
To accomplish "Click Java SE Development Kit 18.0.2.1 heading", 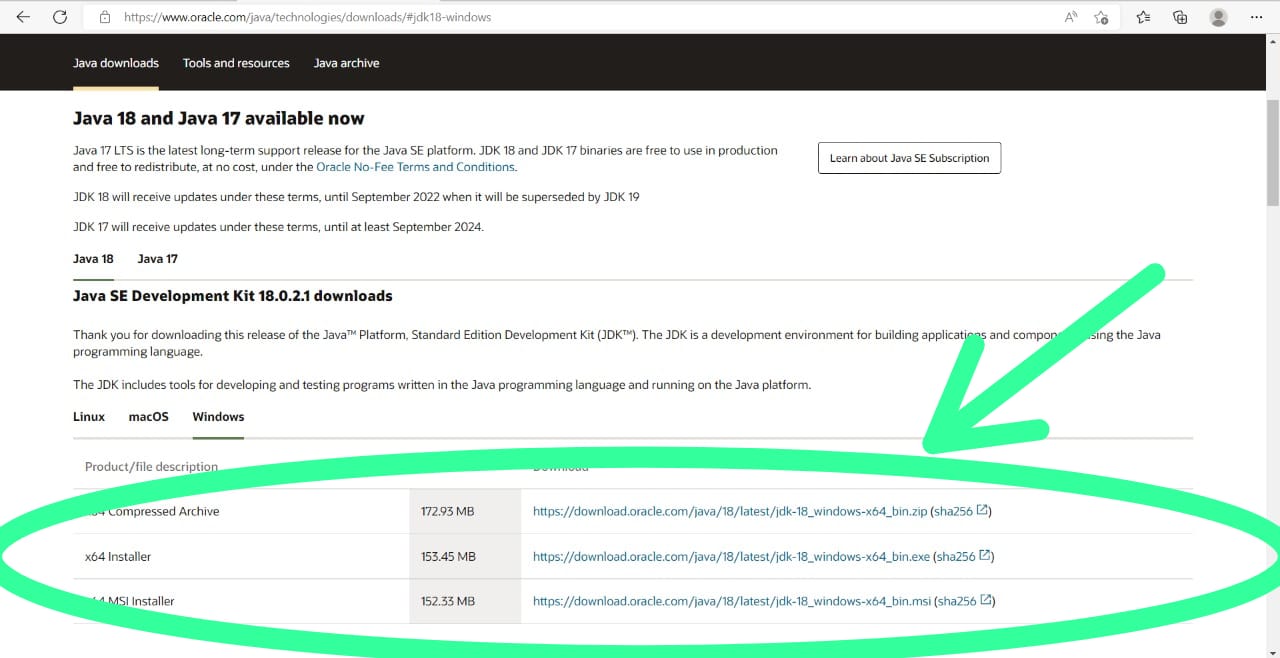I will point(233,296).
